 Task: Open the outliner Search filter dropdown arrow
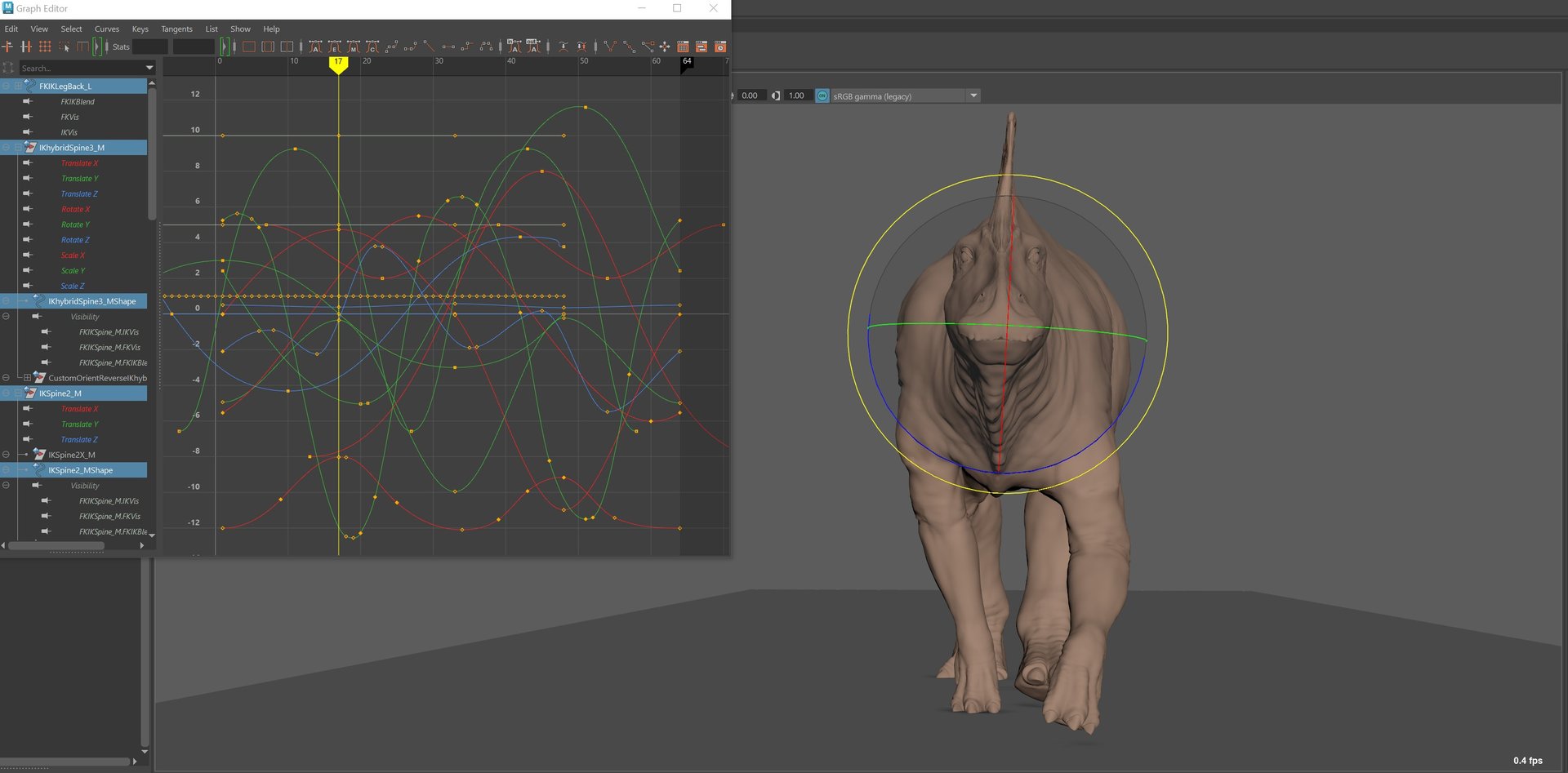click(149, 68)
